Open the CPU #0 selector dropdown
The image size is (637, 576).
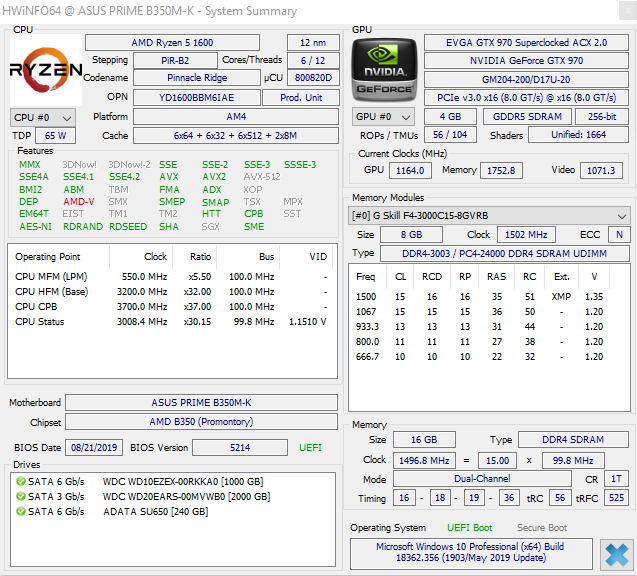43,118
